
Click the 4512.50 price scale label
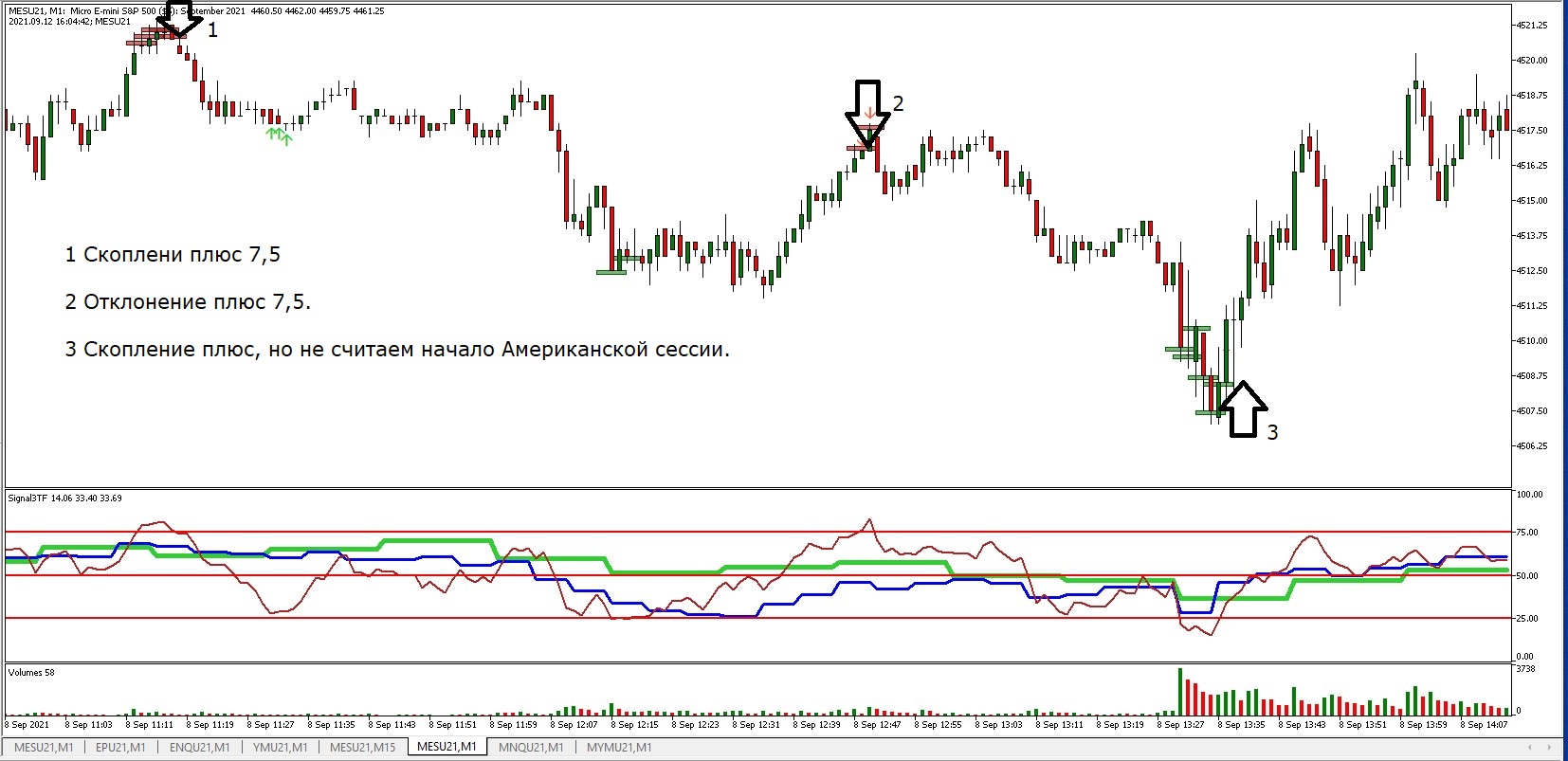1532,271
